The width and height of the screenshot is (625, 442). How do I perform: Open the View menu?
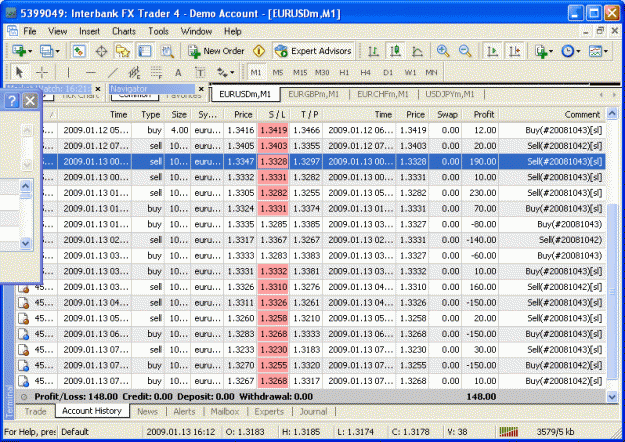pos(58,31)
